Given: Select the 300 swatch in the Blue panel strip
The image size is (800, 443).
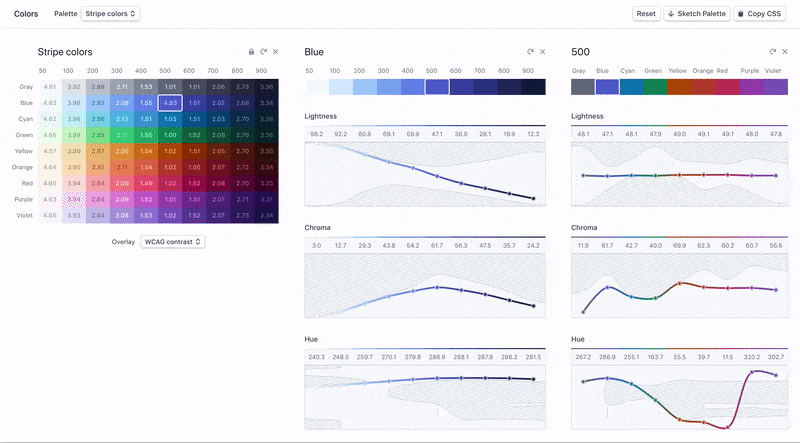Looking at the screenshot, I should pyautogui.click(x=389, y=87).
